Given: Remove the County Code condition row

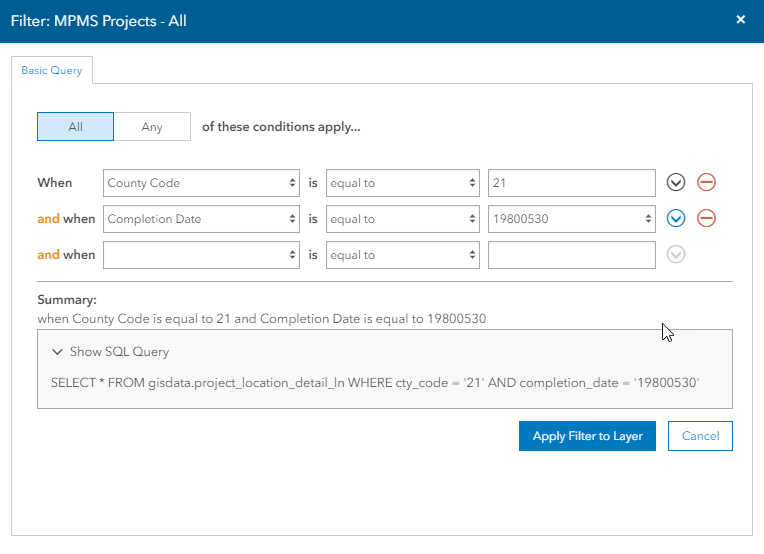Looking at the screenshot, I should 706,183.
